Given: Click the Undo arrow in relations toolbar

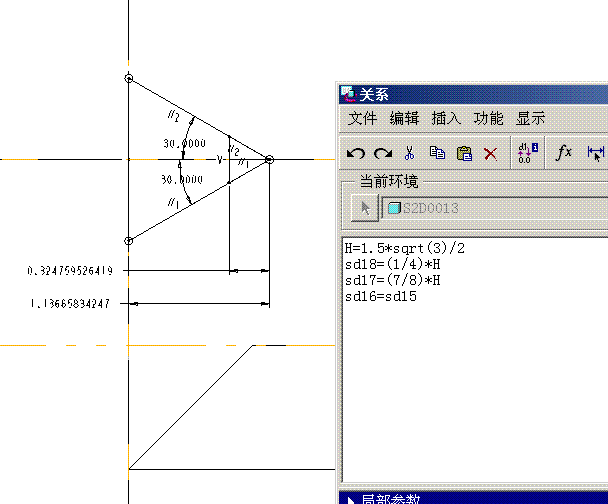Looking at the screenshot, I should click(x=356, y=153).
